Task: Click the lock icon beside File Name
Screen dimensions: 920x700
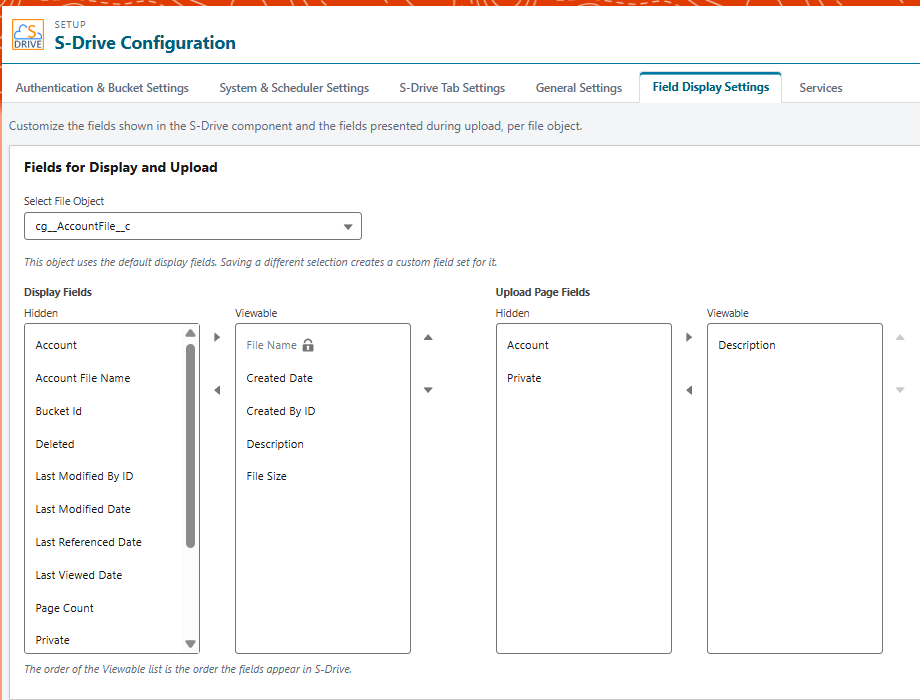Action: 308,345
